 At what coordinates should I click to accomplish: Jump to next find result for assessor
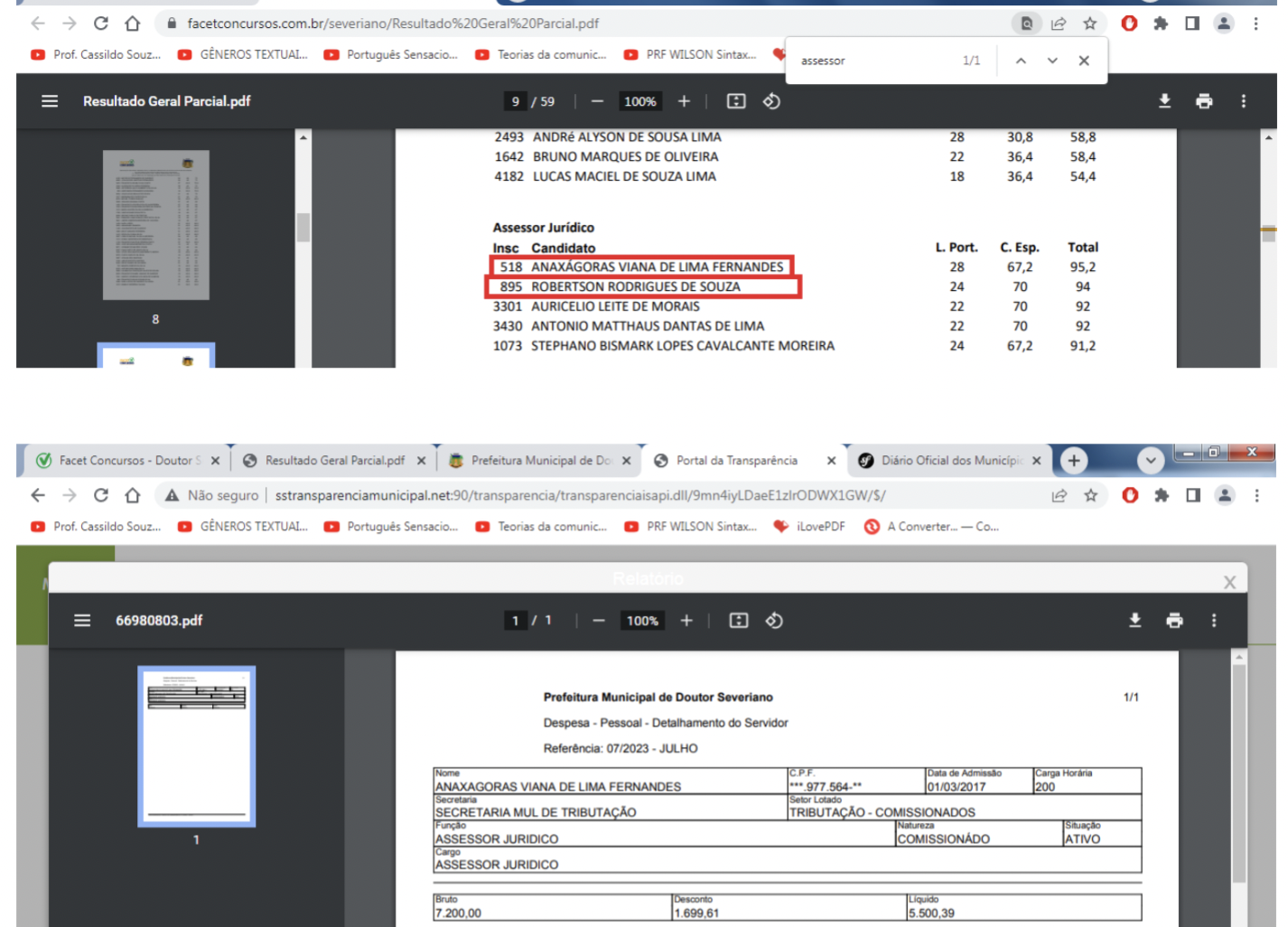[1052, 61]
